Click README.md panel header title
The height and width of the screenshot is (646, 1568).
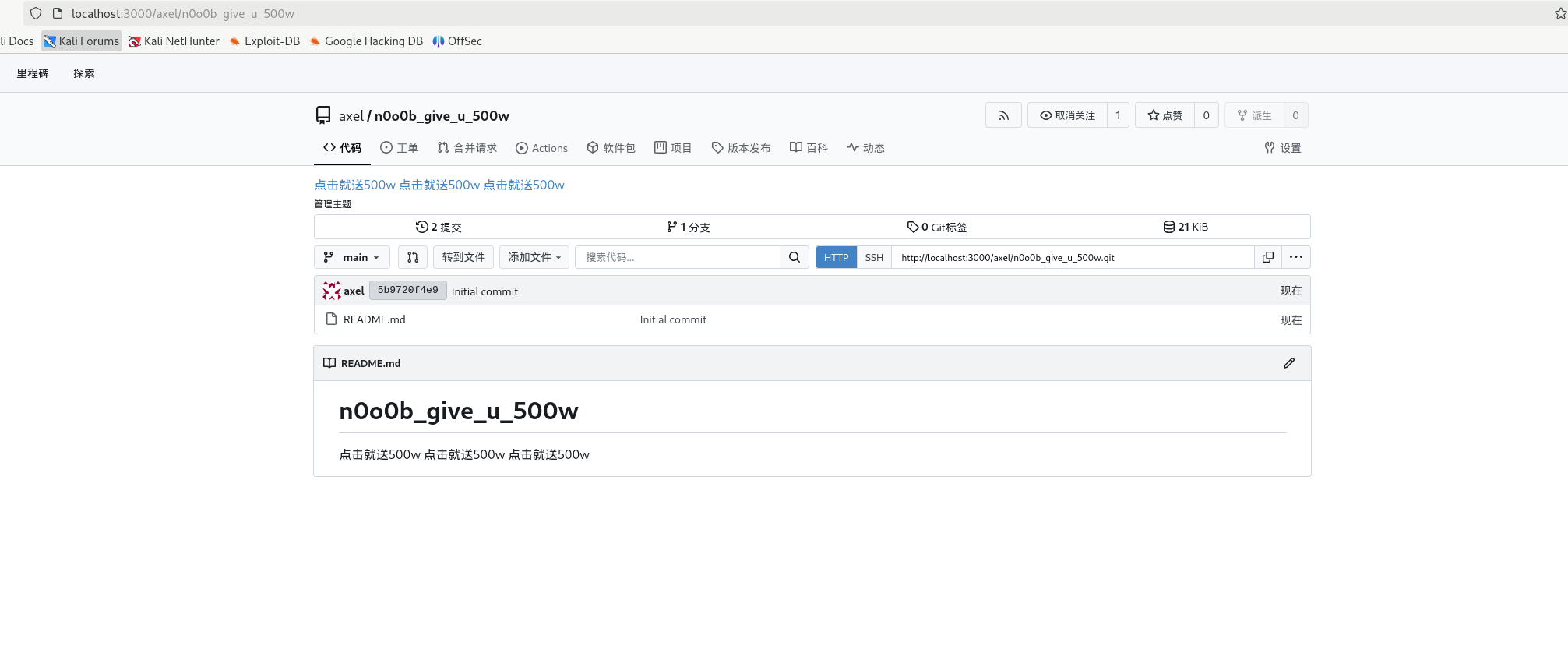[371, 363]
